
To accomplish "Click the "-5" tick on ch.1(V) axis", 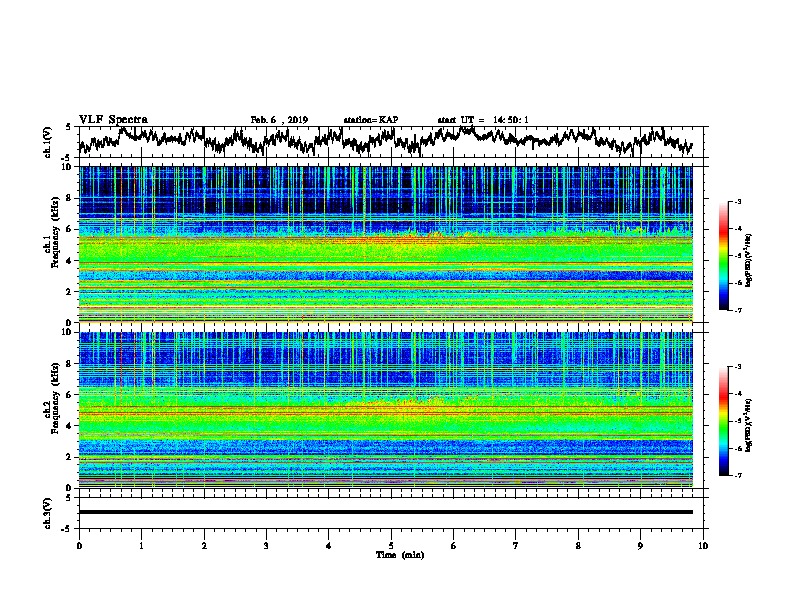I will (x=67, y=158).
